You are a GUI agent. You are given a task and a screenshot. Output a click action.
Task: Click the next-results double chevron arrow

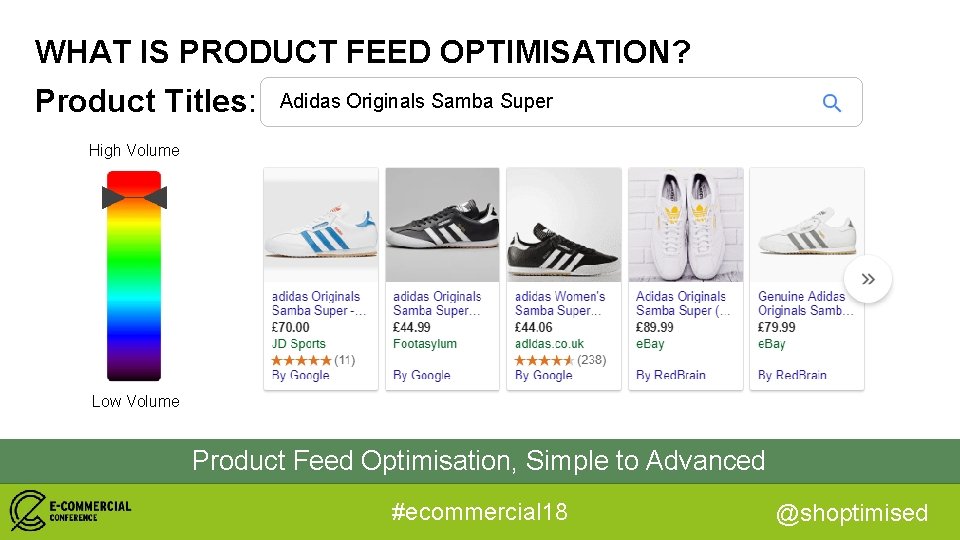(868, 279)
